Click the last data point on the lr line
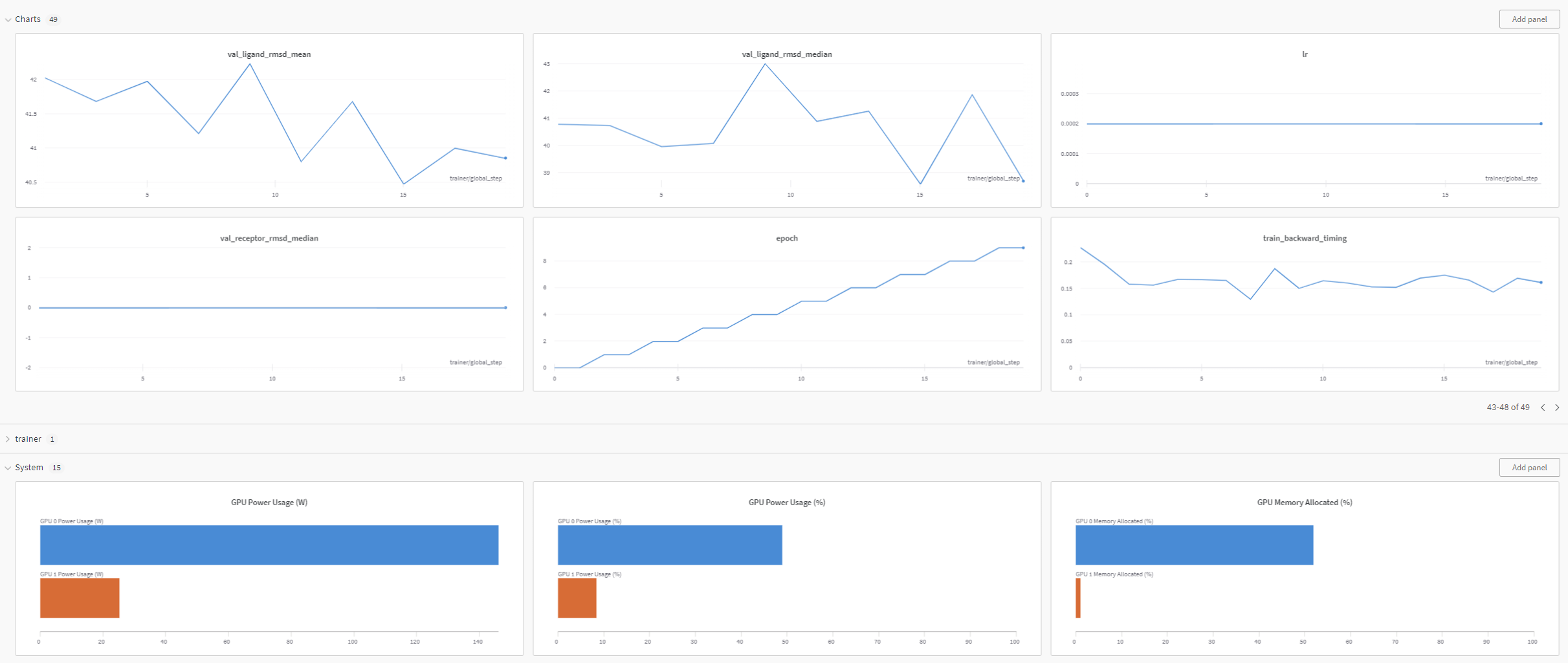This screenshot has width=1568, height=663. point(1541,124)
